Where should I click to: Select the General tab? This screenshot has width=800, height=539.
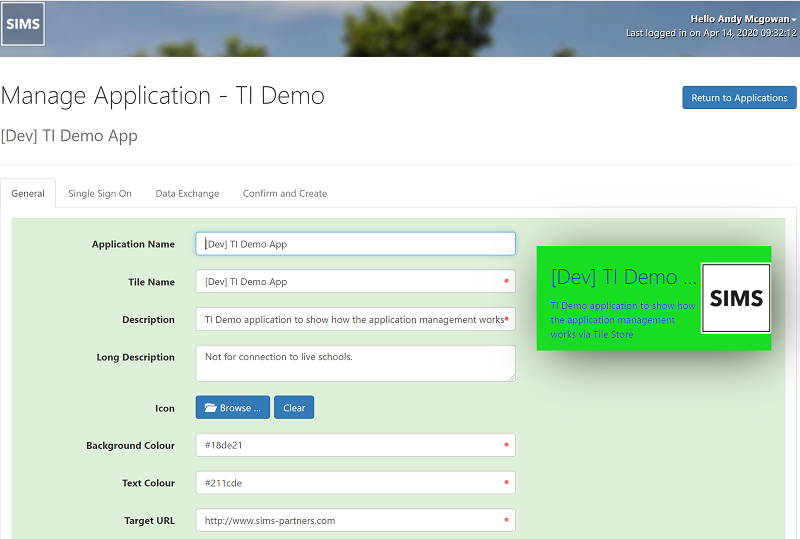28,193
